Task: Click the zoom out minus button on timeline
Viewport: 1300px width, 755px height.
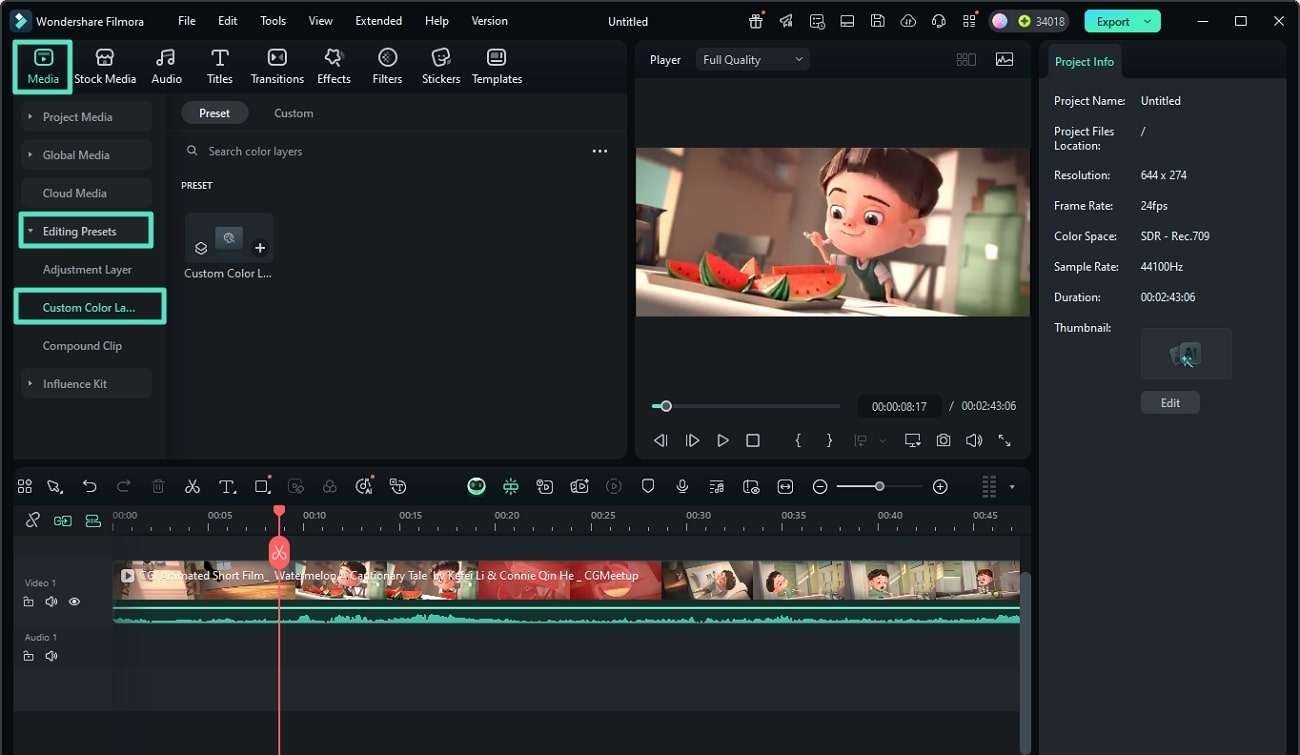Action: (x=820, y=486)
